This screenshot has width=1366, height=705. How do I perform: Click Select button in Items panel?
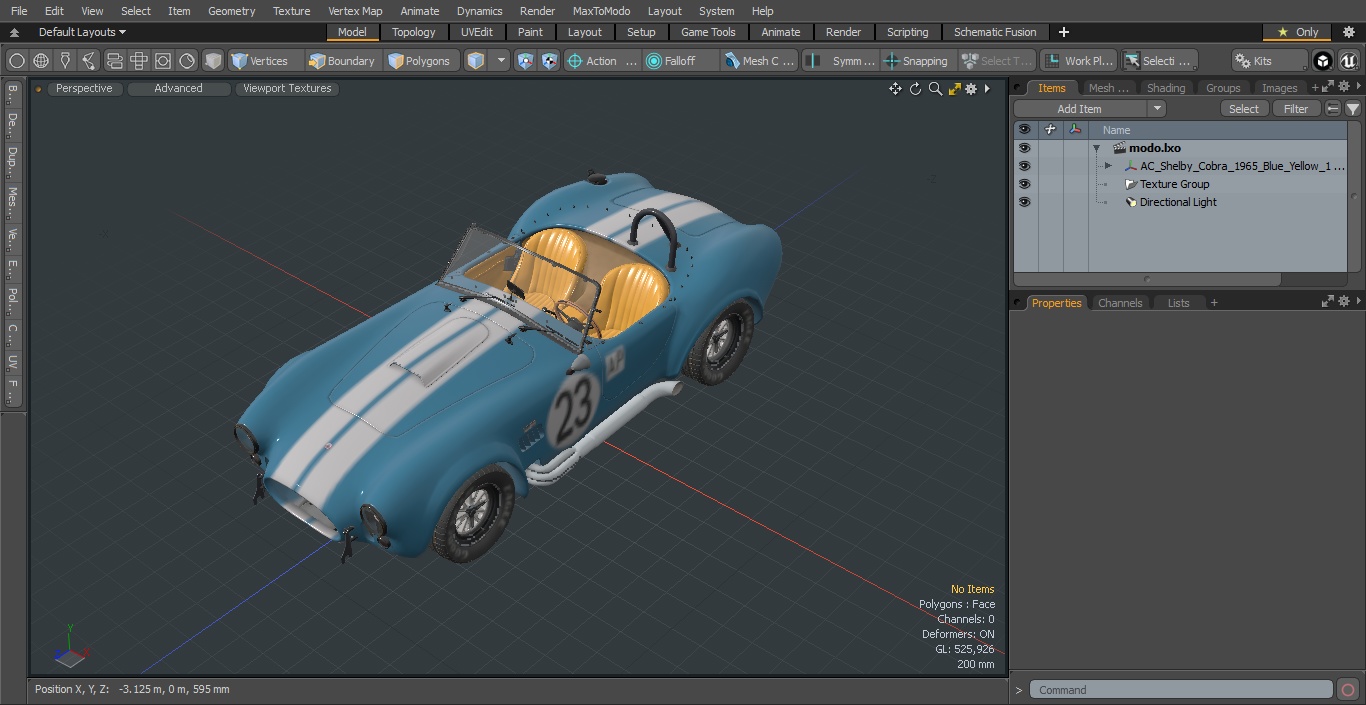(x=1244, y=109)
